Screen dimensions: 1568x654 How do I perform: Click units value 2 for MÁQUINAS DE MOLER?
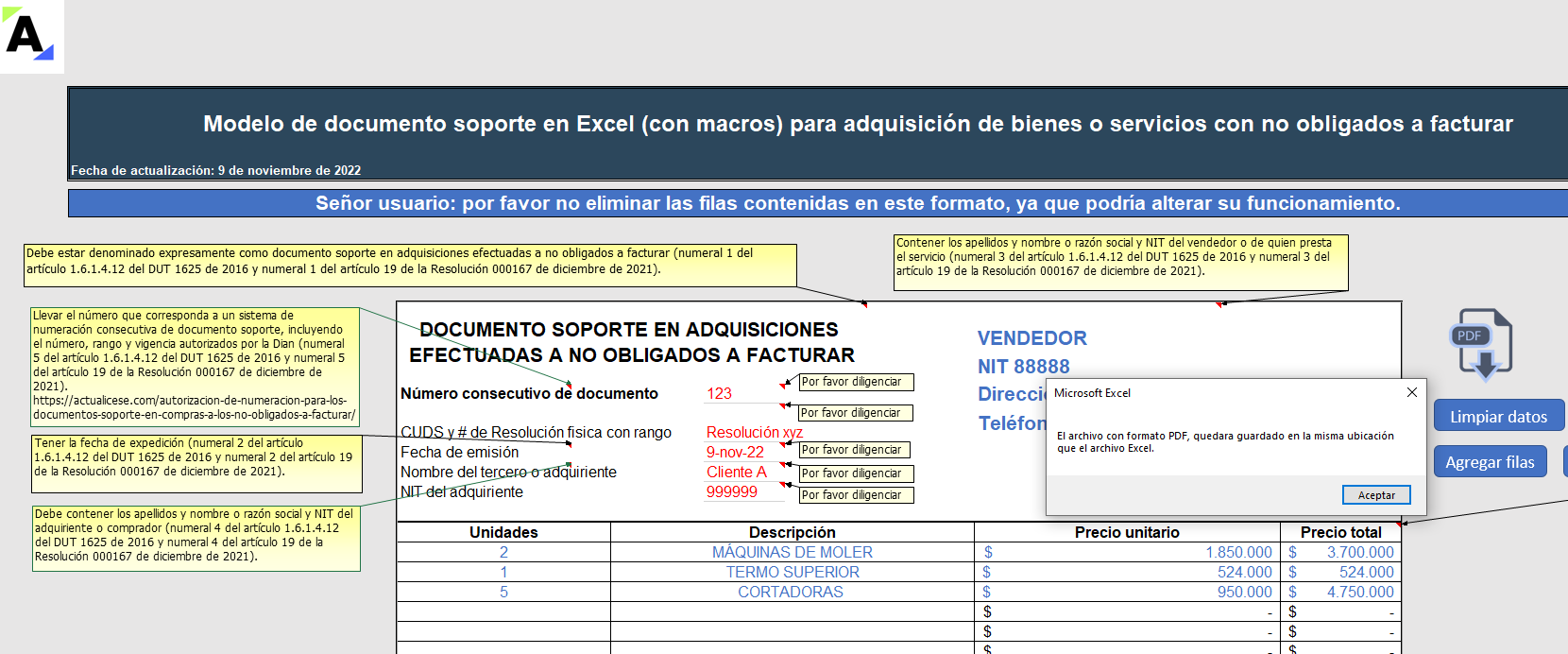[x=503, y=552]
